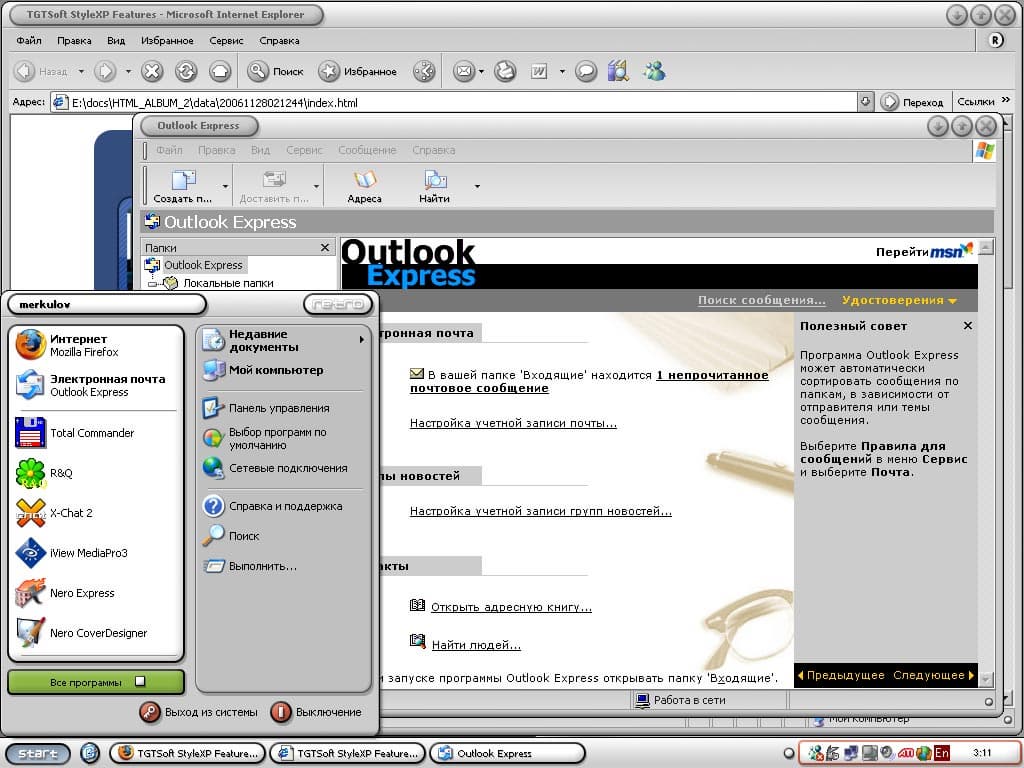This screenshot has width=1024, height=768.
Task: Open the Сообщение menu in Outlook Express
Action: pyautogui.click(x=367, y=150)
